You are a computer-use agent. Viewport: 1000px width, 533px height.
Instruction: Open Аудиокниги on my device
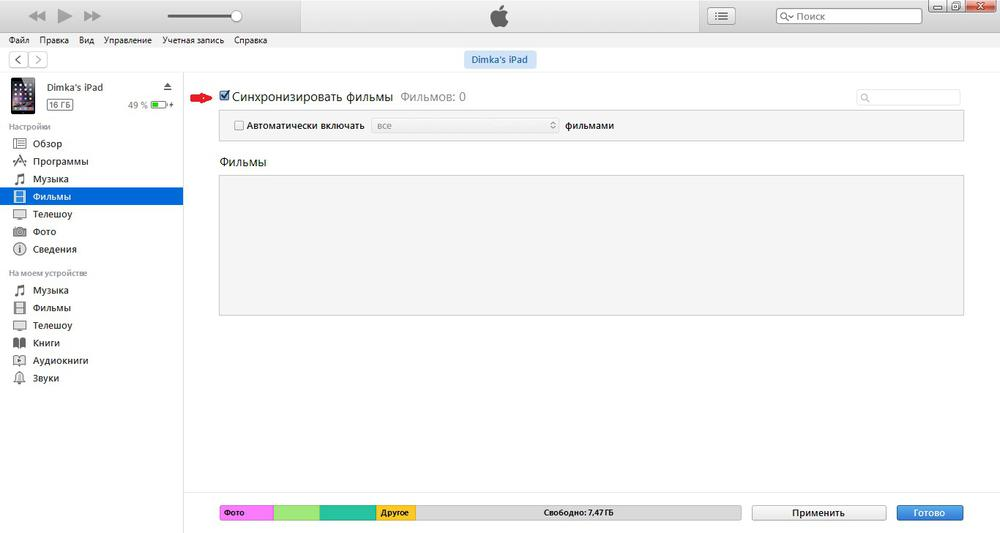point(92,360)
